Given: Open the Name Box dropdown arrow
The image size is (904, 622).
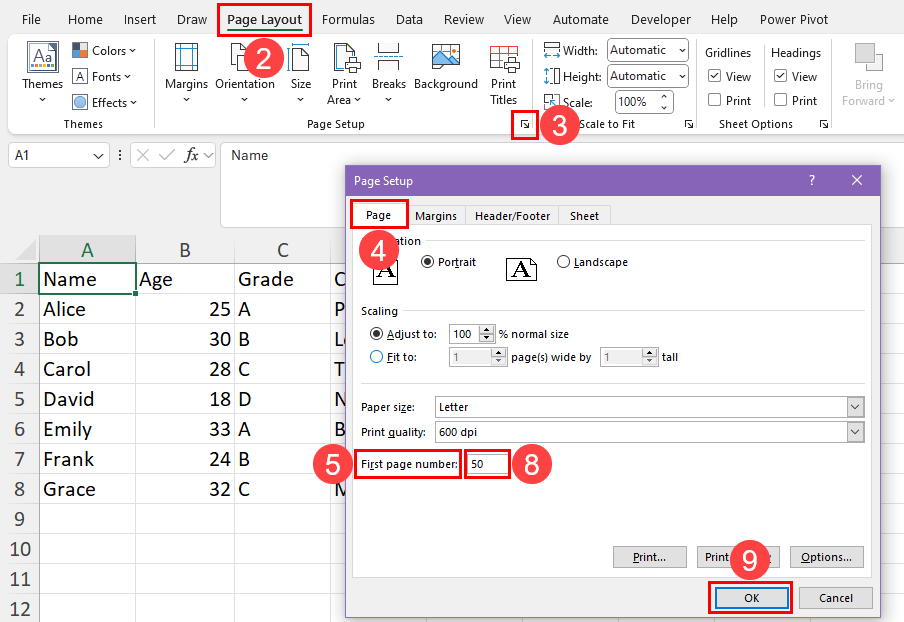Looking at the screenshot, I should point(98,156).
